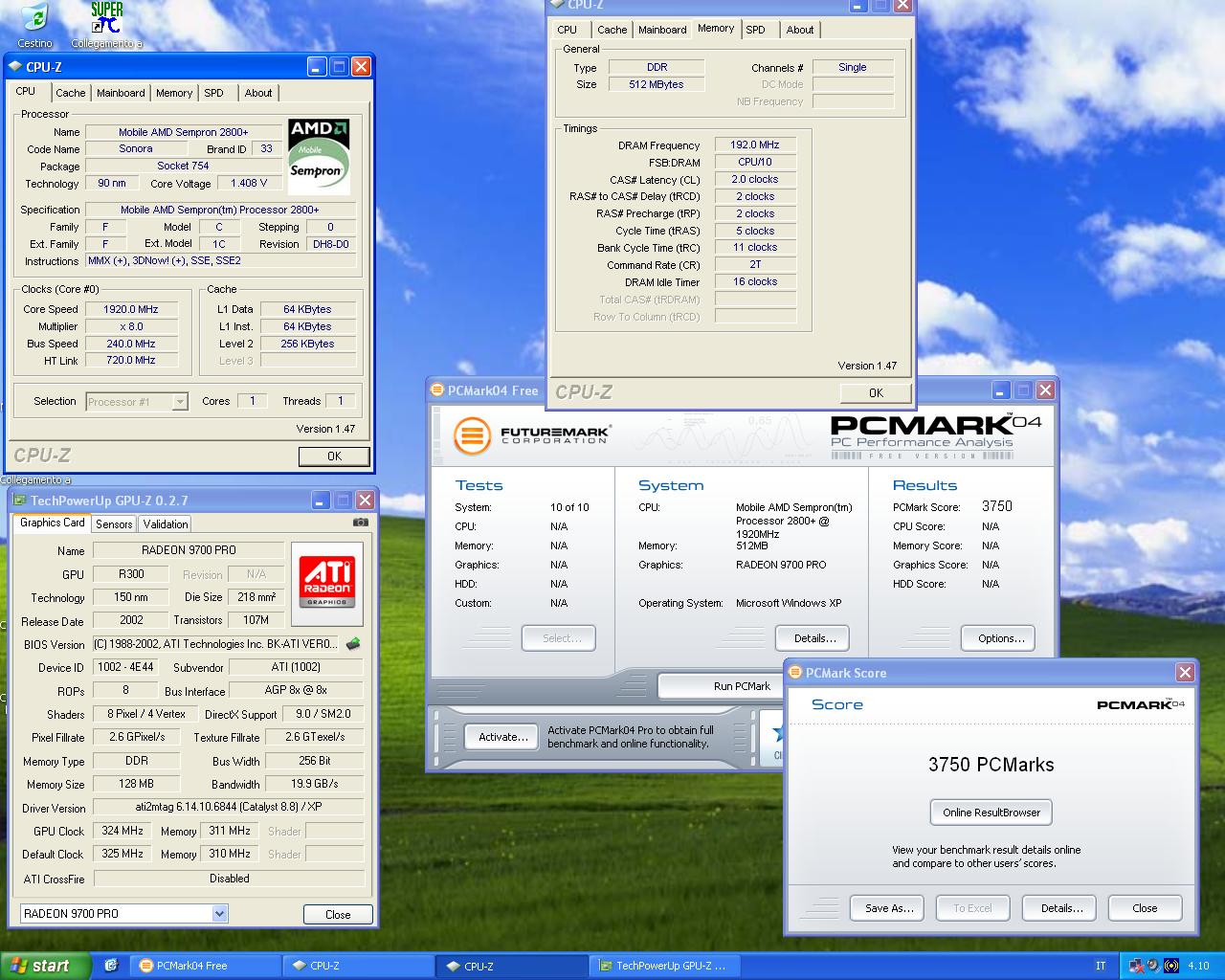Switch to Validation tab in GPU-Z
This screenshot has height=980, width=1225.
pyautogui.click(x=166, y=524)
